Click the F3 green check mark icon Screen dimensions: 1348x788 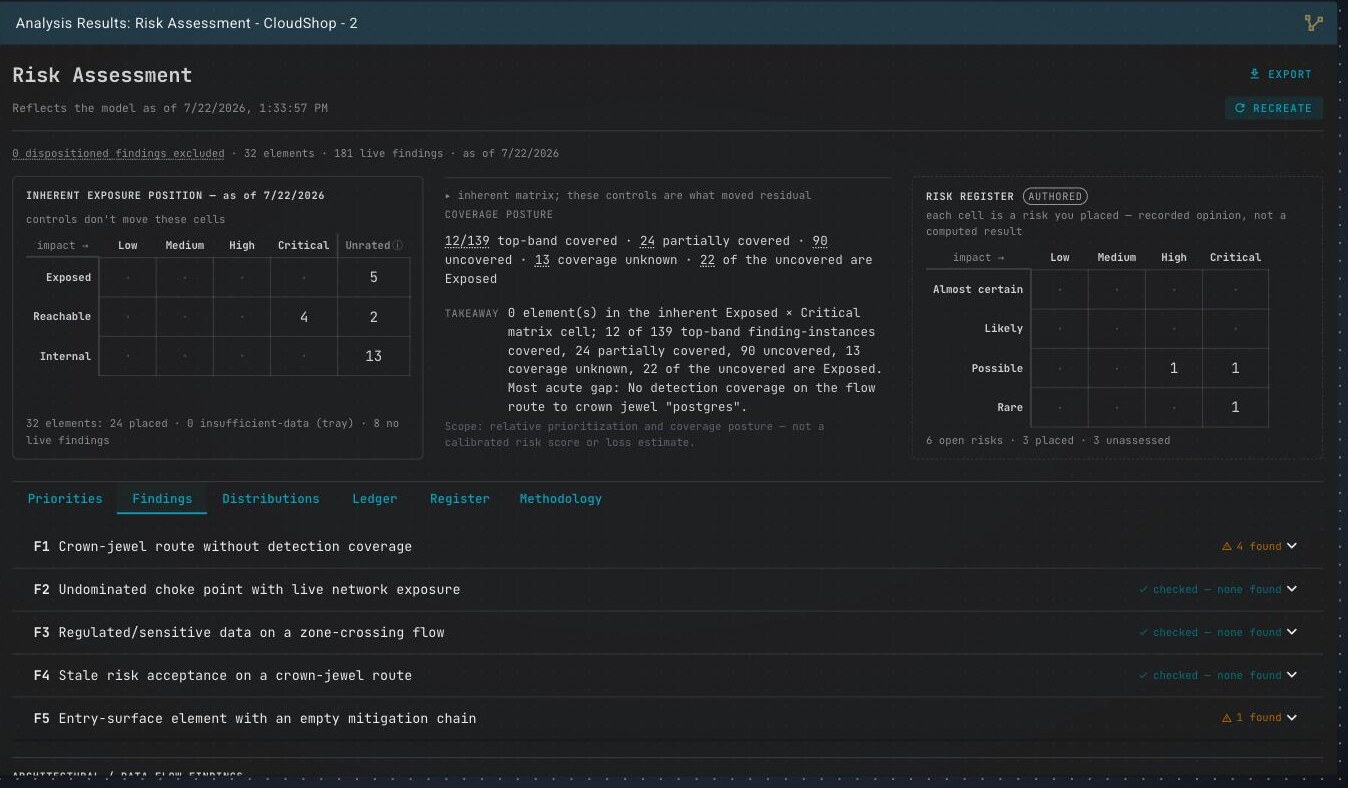[1143, 633]
